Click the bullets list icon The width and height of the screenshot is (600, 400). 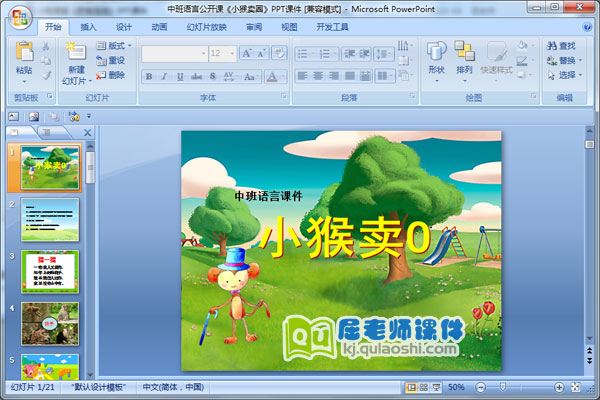[305, 54]
